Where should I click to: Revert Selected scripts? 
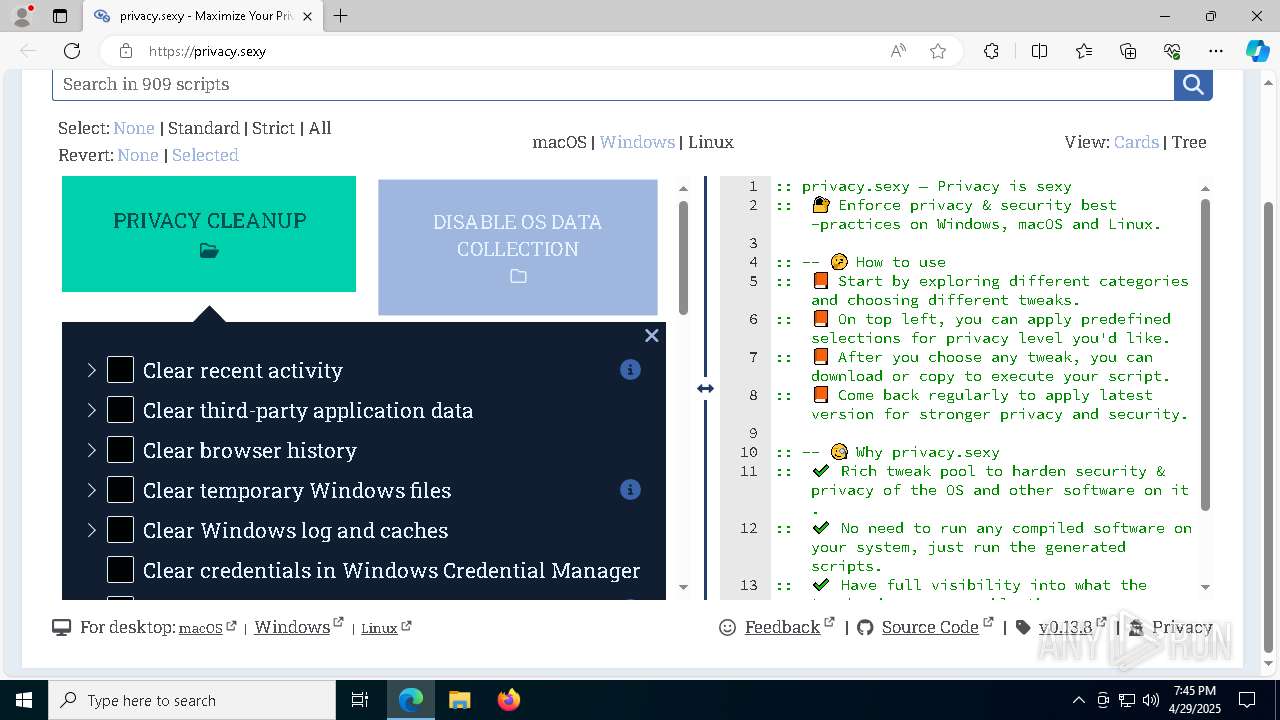tap(205, 155)
